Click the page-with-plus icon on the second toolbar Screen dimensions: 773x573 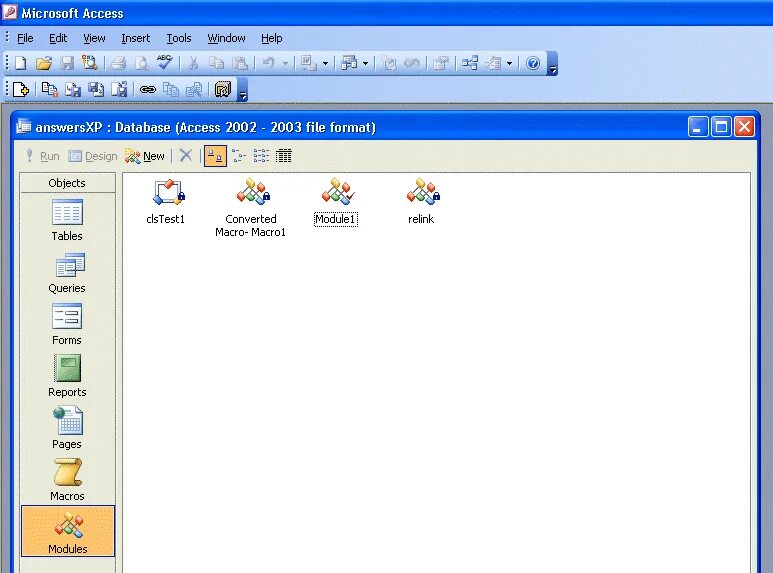click(x=21, y=90)
